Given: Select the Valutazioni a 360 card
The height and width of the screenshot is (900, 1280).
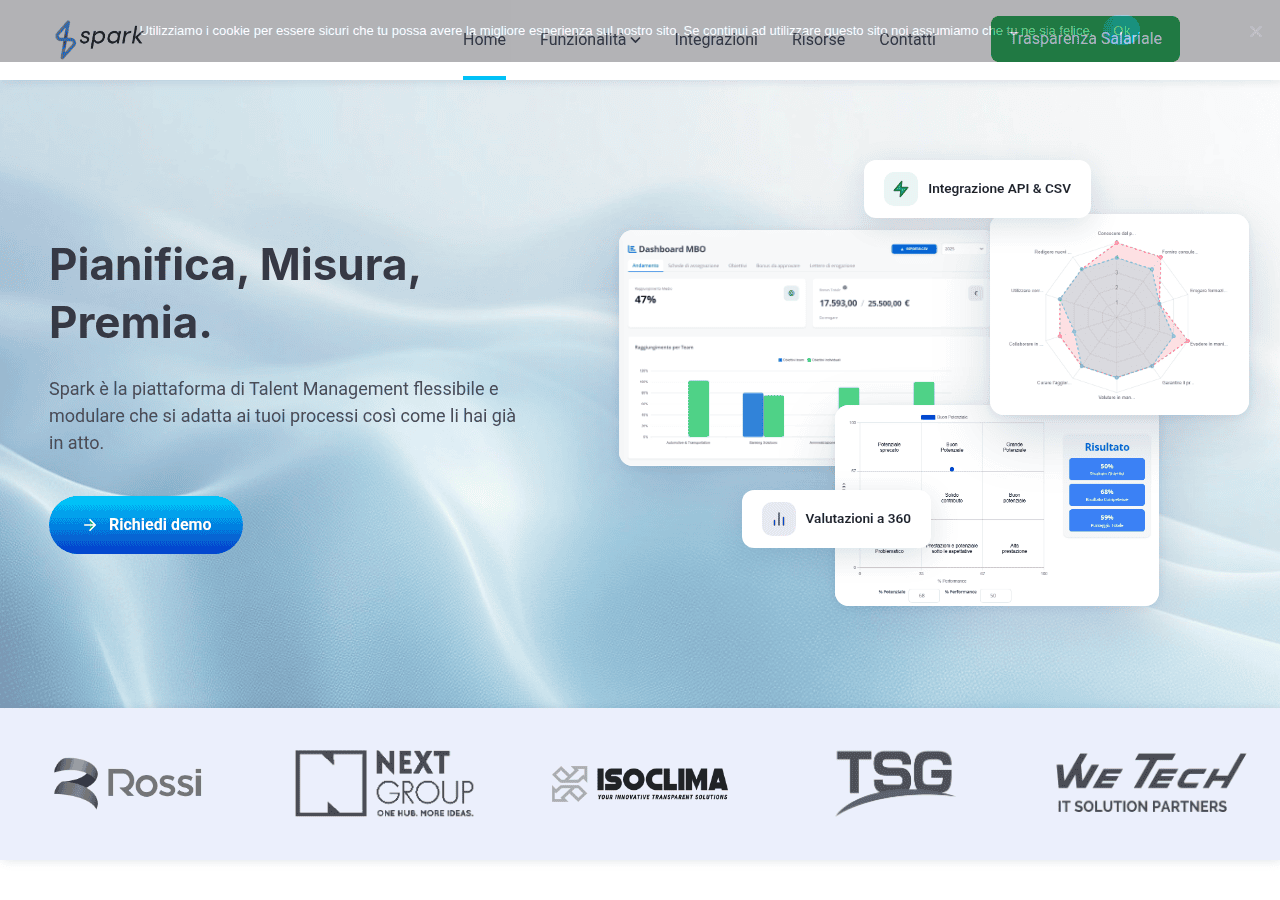Looking at the screenshot, I should click(x=836, y=519).
